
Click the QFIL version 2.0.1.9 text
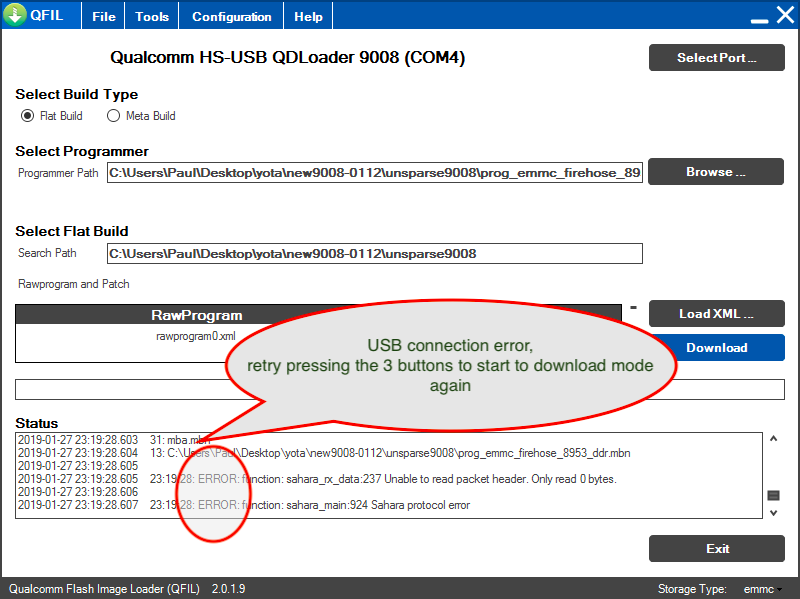click(229, 589)
